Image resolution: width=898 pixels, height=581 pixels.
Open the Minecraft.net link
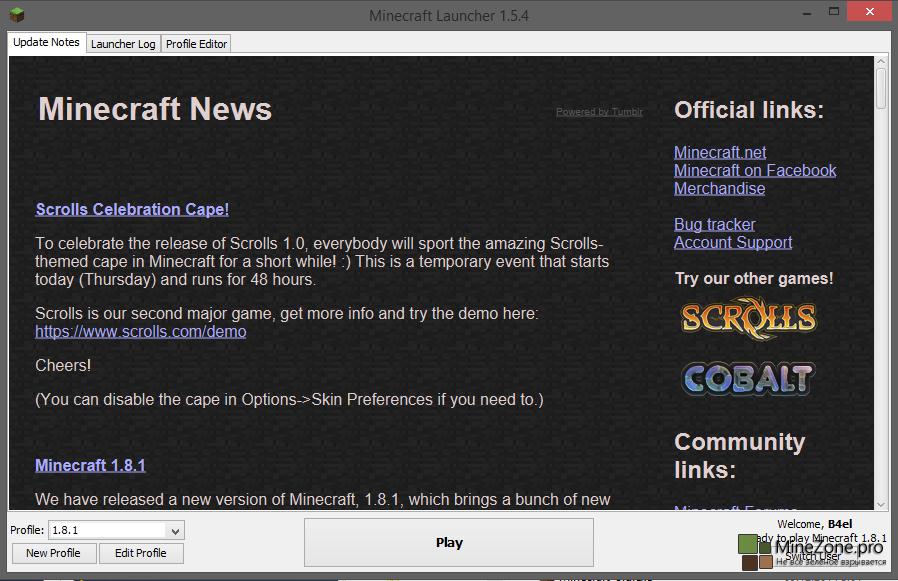point(720,152)
